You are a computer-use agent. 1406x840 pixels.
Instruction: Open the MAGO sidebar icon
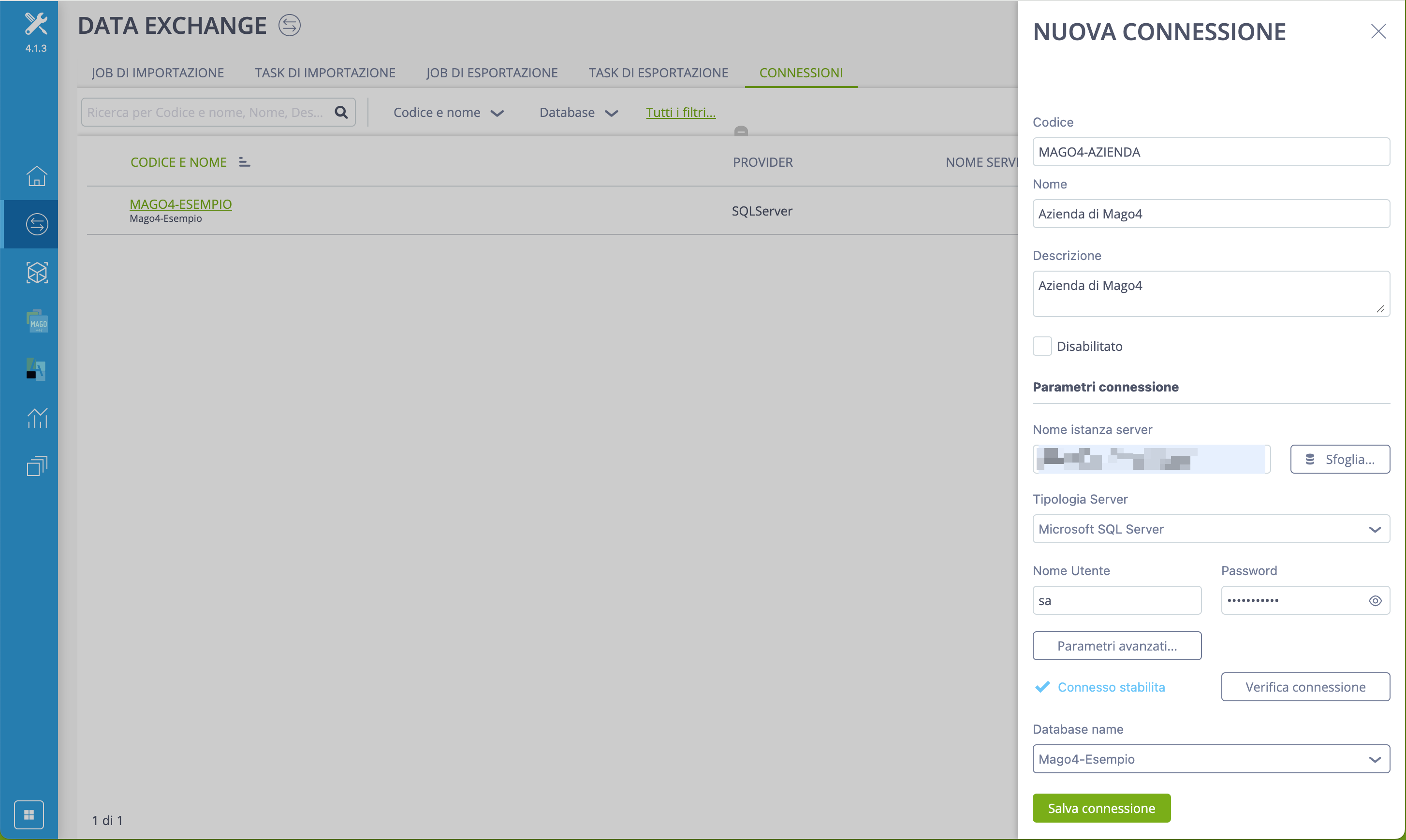click(37, 321)
